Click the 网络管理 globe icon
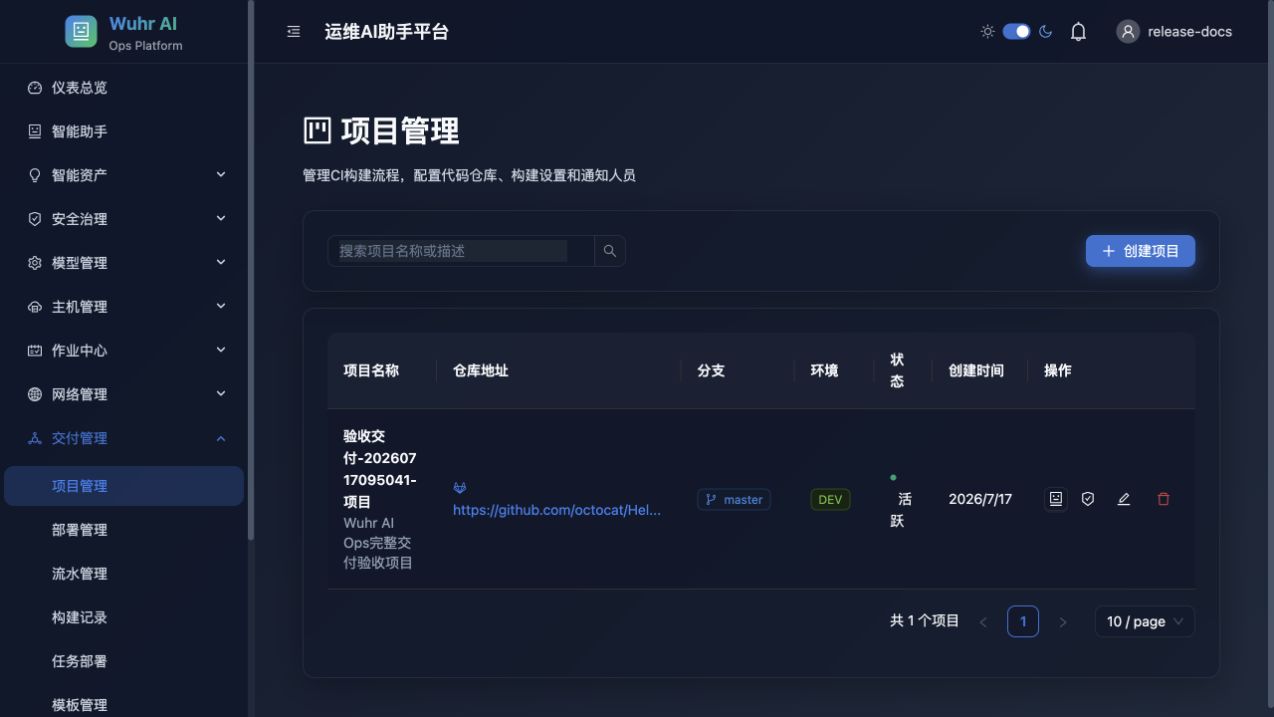This screenshot has width=1274, height=717. (35, 395)
